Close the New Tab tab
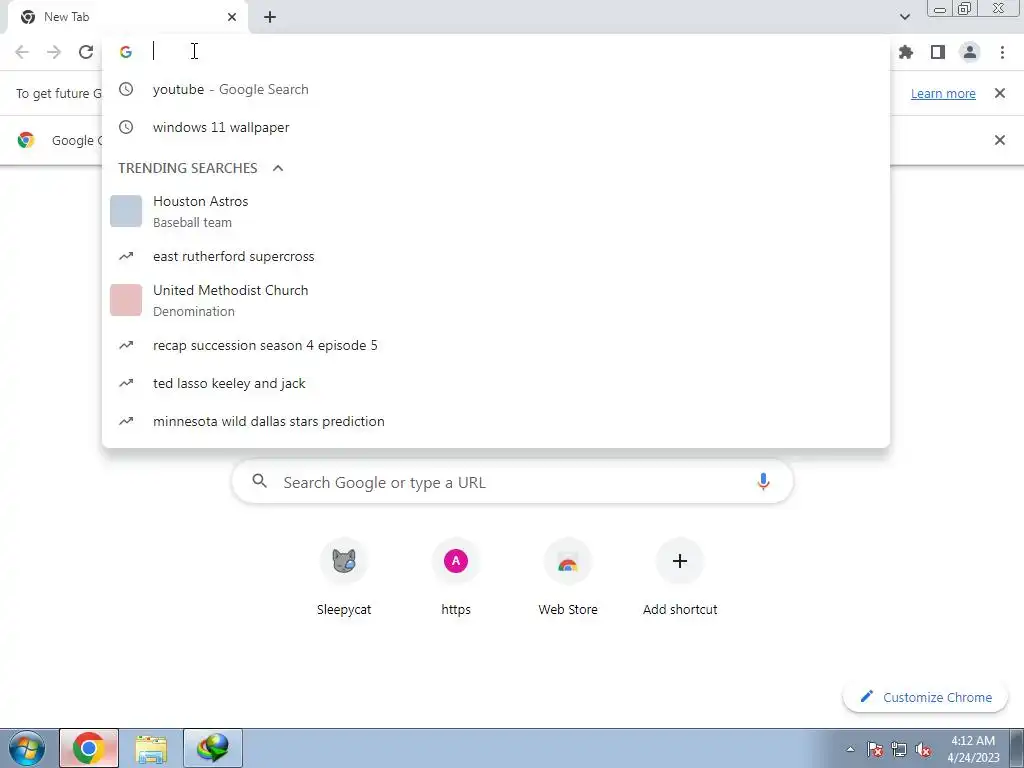 click(x=232, y=17)
